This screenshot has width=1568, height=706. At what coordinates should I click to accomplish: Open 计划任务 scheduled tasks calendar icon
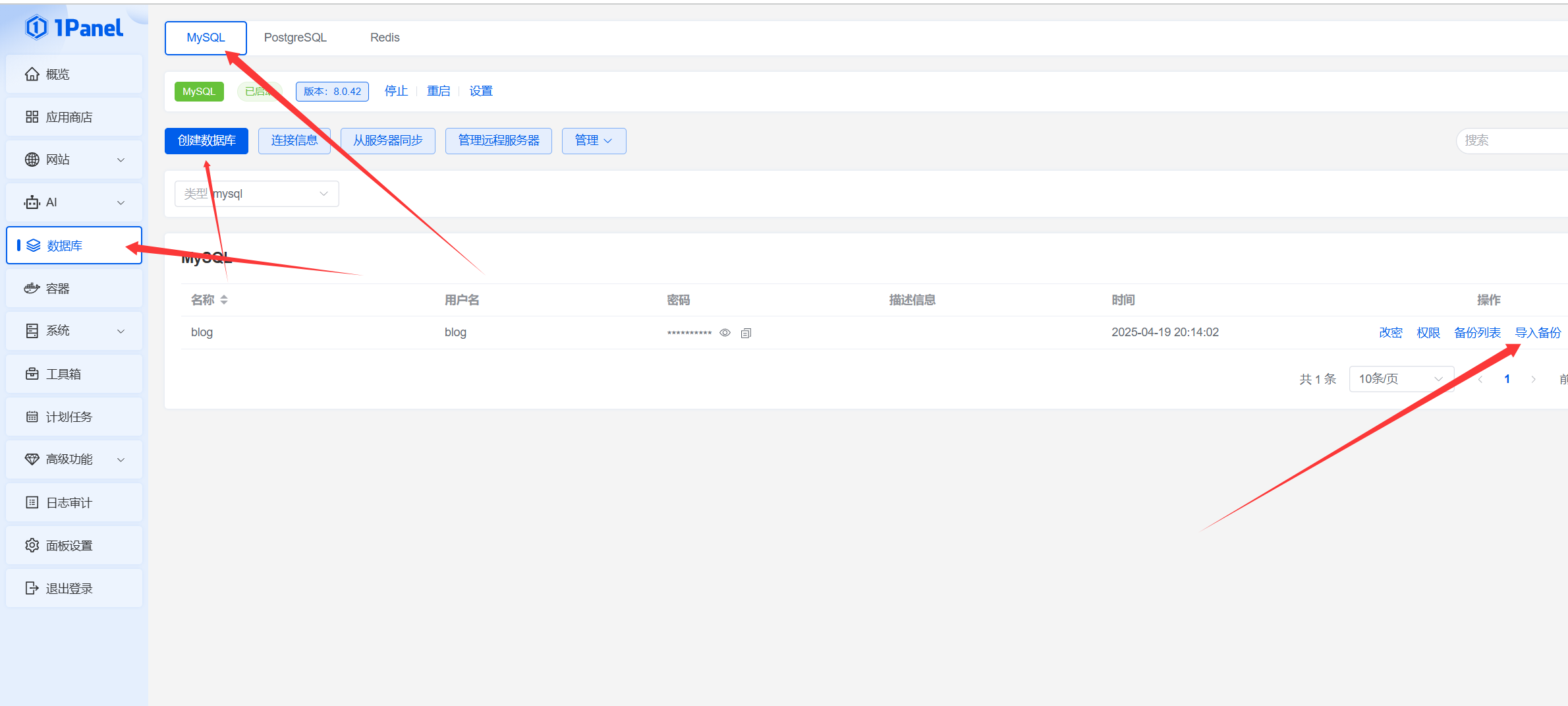pyautogui.click(x=32, y=417)
